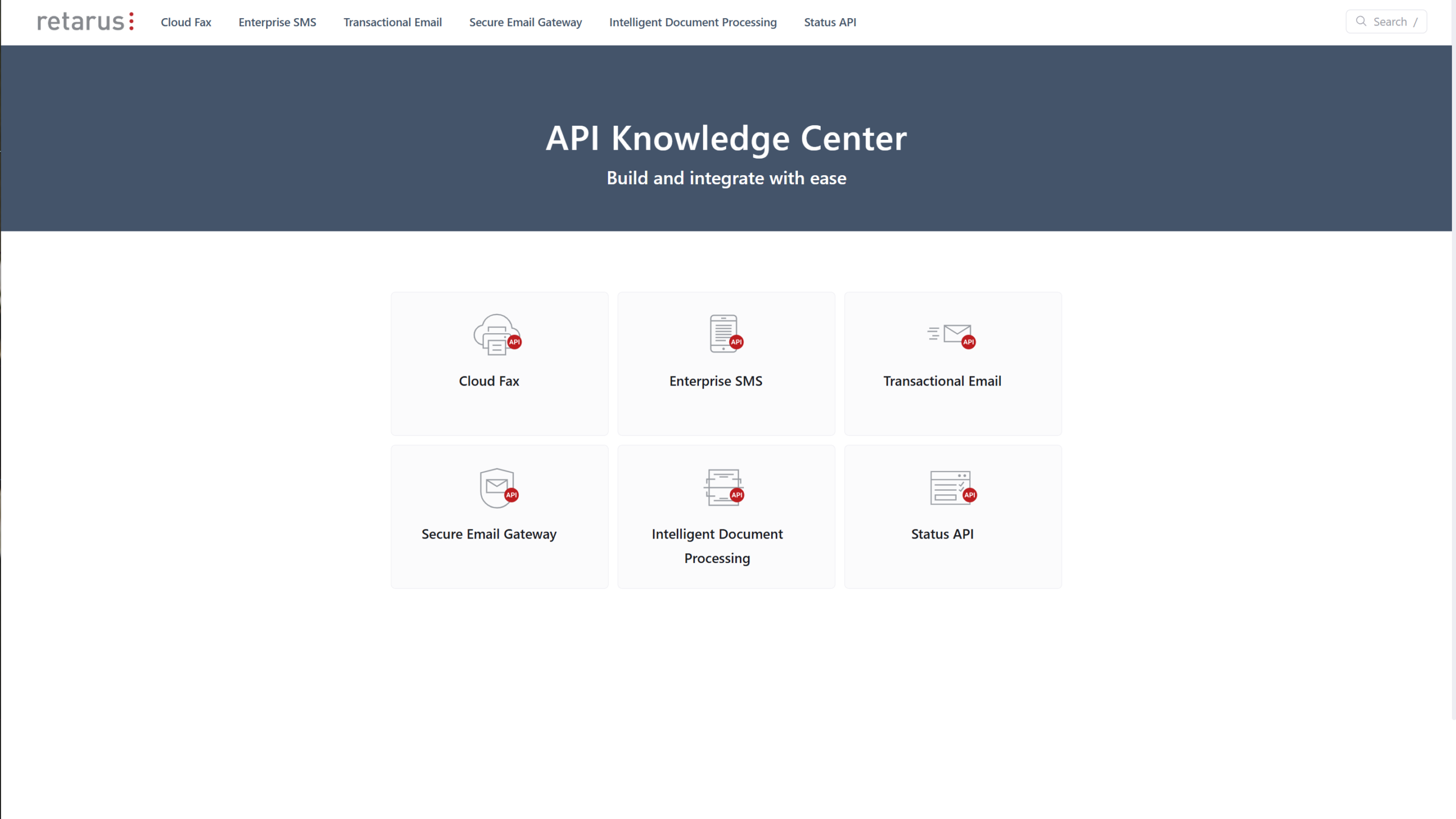Screen dimensions: 1456x819
Task: Open Intelligent Document Processing in top navigation
Action: [693, 22]
